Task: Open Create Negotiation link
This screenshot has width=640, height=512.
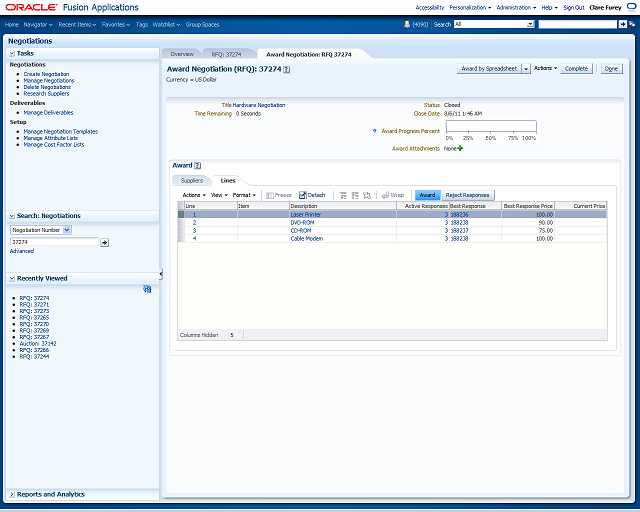Action: (46, 74)
